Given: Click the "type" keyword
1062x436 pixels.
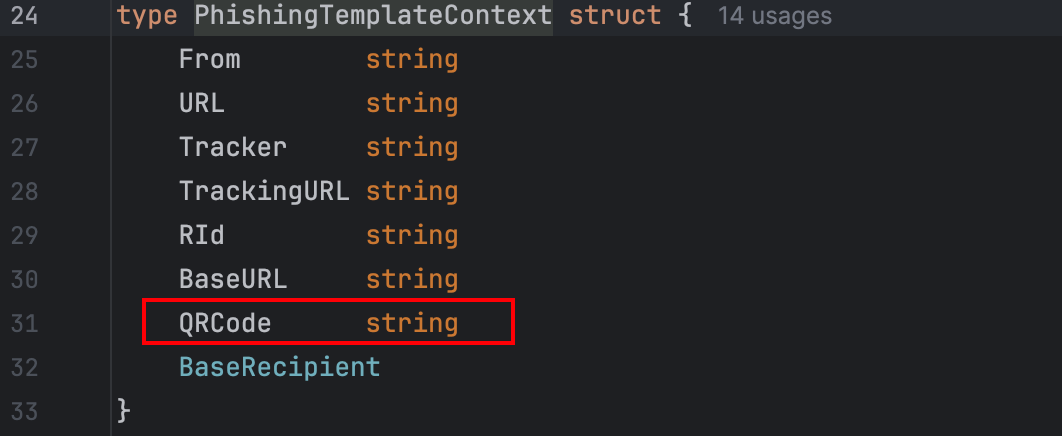Looking at the screenshot, I should point(147,16).
